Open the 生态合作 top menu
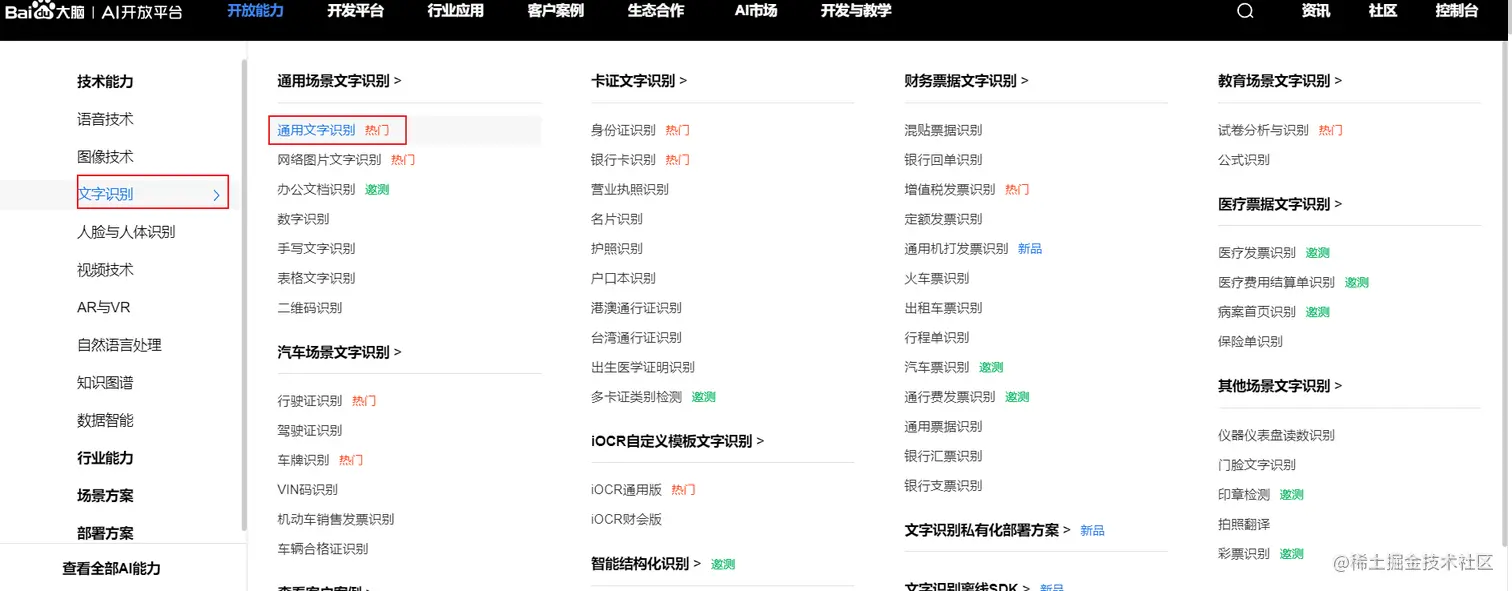1512x591 pixels. click(656, 11)
